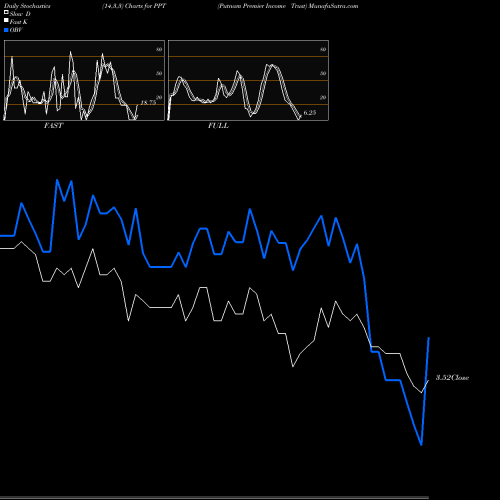Click the 80 level label in FAST chart
The image size is (500, 500).
coord(159,49)
